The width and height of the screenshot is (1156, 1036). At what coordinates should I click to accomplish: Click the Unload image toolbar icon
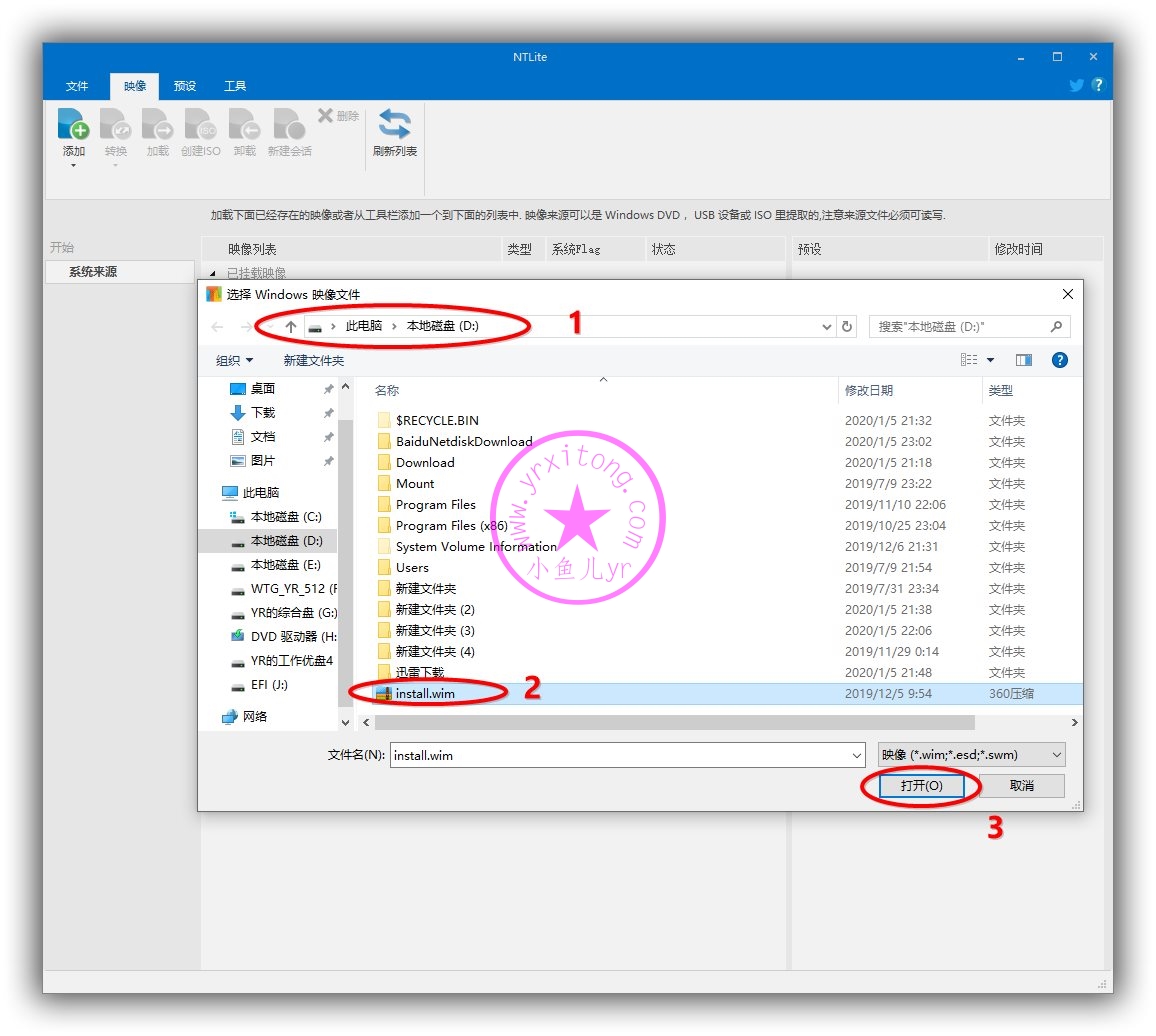pyautogui.click(x=244, y=125)
